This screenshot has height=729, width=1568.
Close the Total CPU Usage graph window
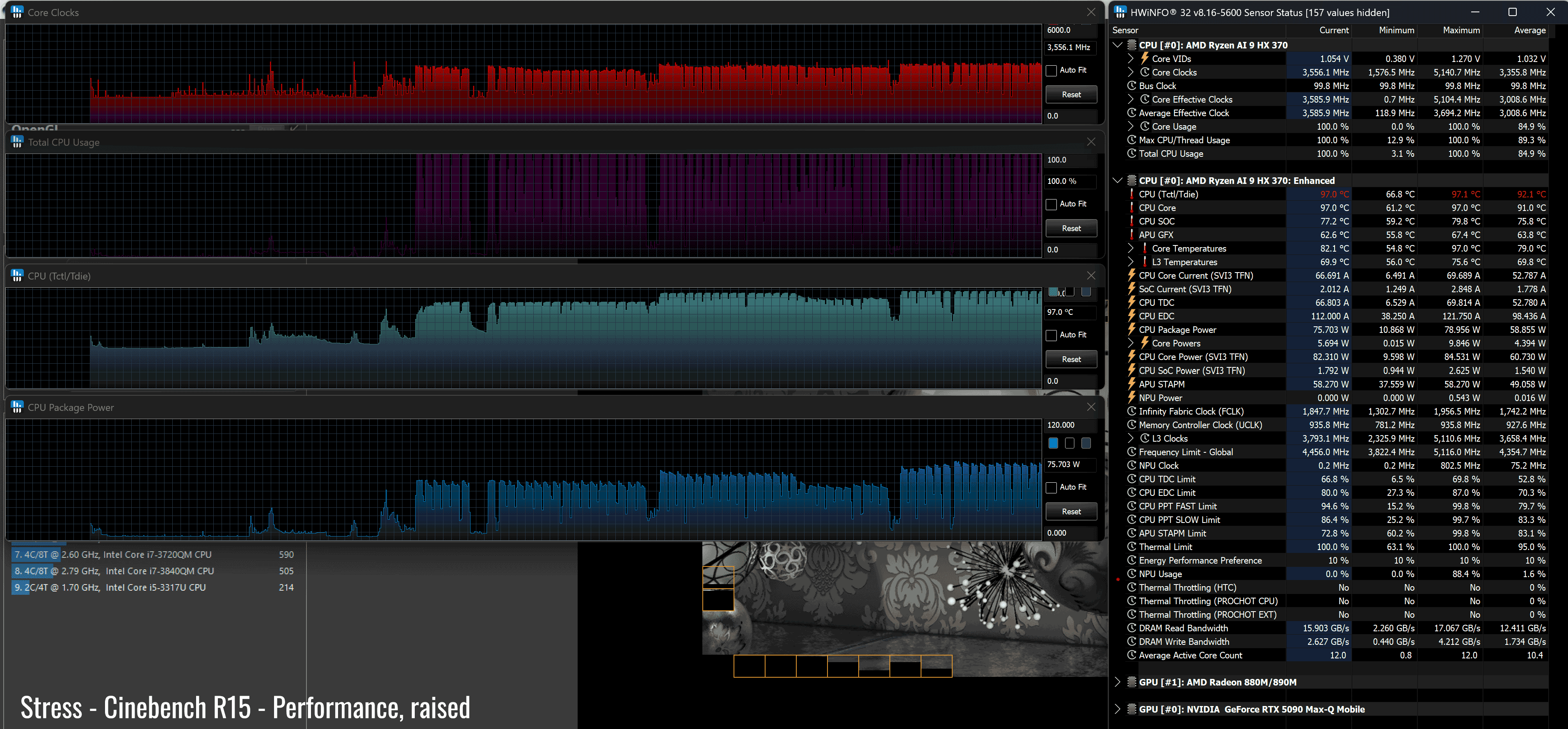[1091, 142]
